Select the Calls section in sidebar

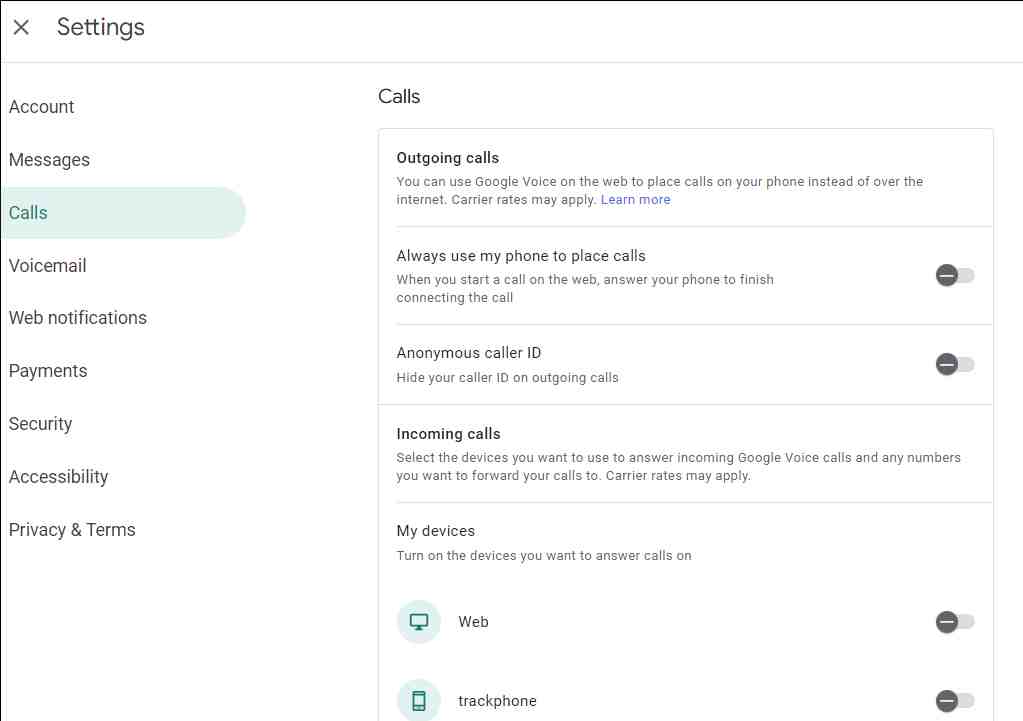pyautogui.click(x=28, y=213)
